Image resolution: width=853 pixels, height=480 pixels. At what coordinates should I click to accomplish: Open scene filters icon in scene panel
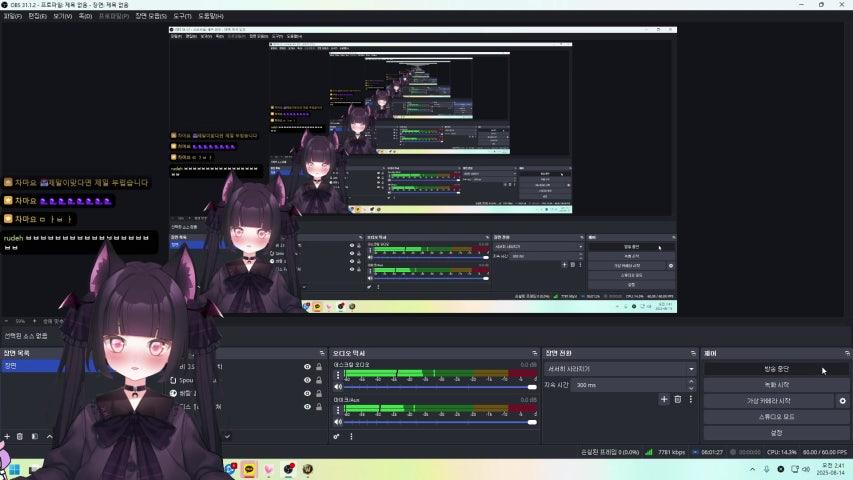(35, 436)
